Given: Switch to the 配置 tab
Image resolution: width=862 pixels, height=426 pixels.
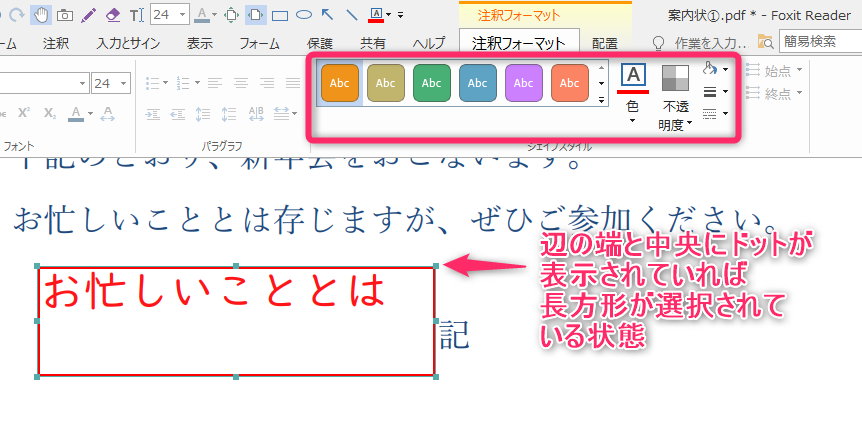Looking at the screenshot, I should point(605,43).
